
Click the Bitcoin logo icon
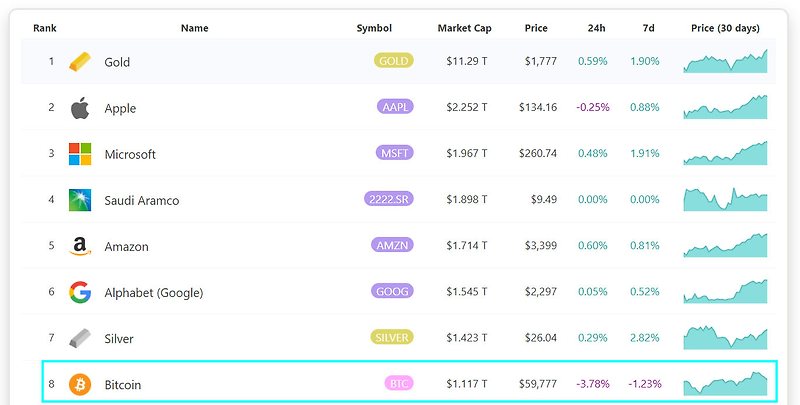(80, 384)
